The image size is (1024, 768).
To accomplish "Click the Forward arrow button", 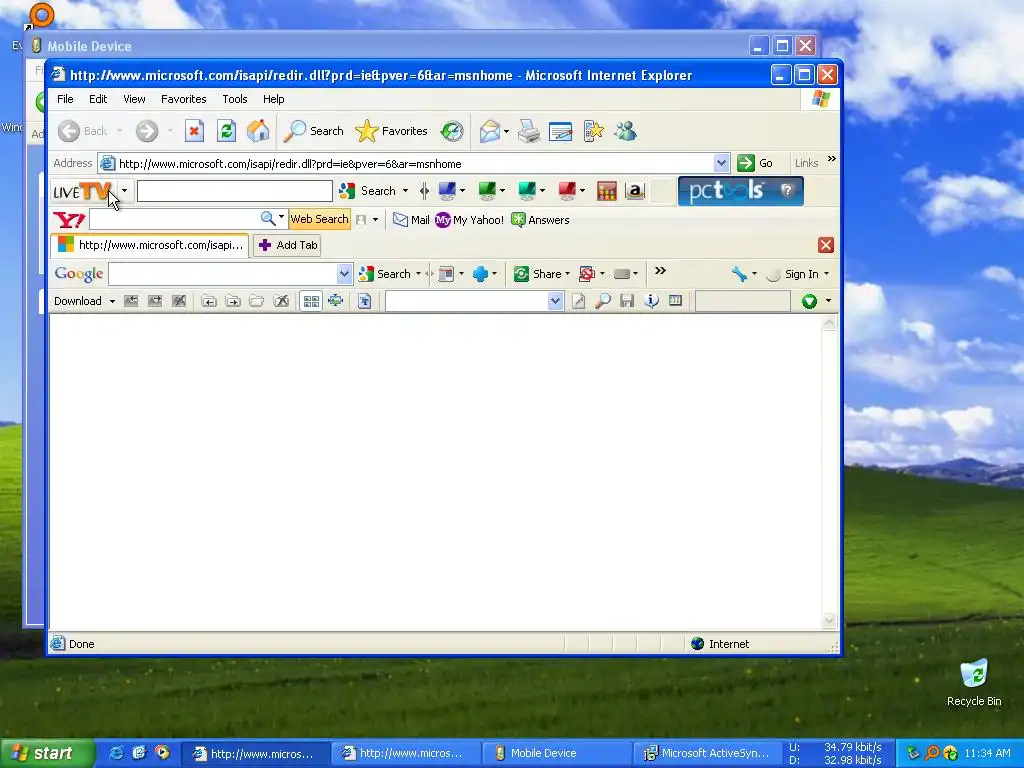I will point(147,131).
